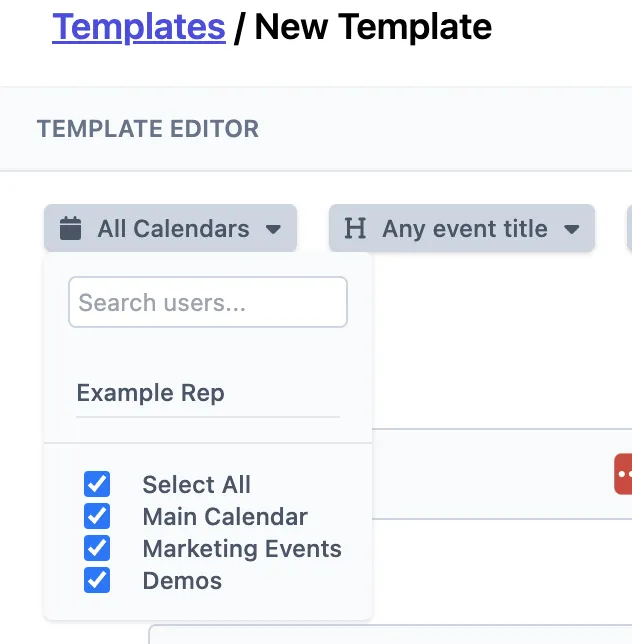The width and height of the screenshot is (632, 644).
Task: Click the red ellipsis icon button
Action: click(x=624, y=473)
